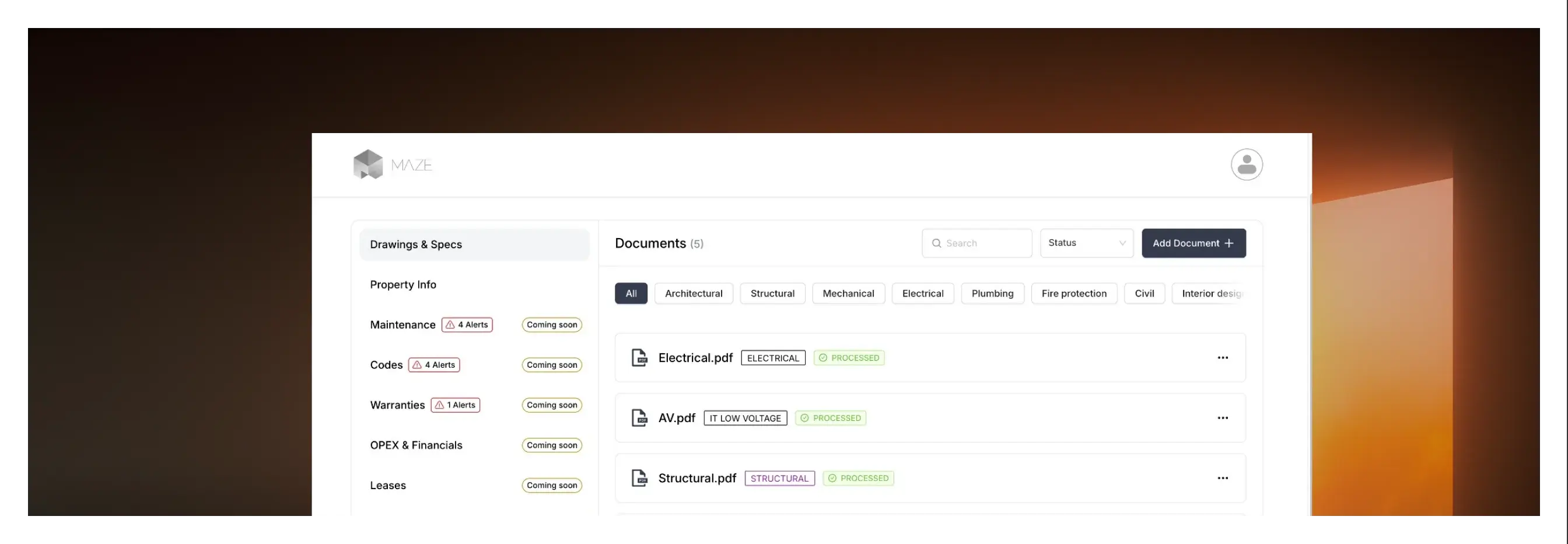
Task: Click Coming soon badge beside Leases
Action: [x=551, y=486]
